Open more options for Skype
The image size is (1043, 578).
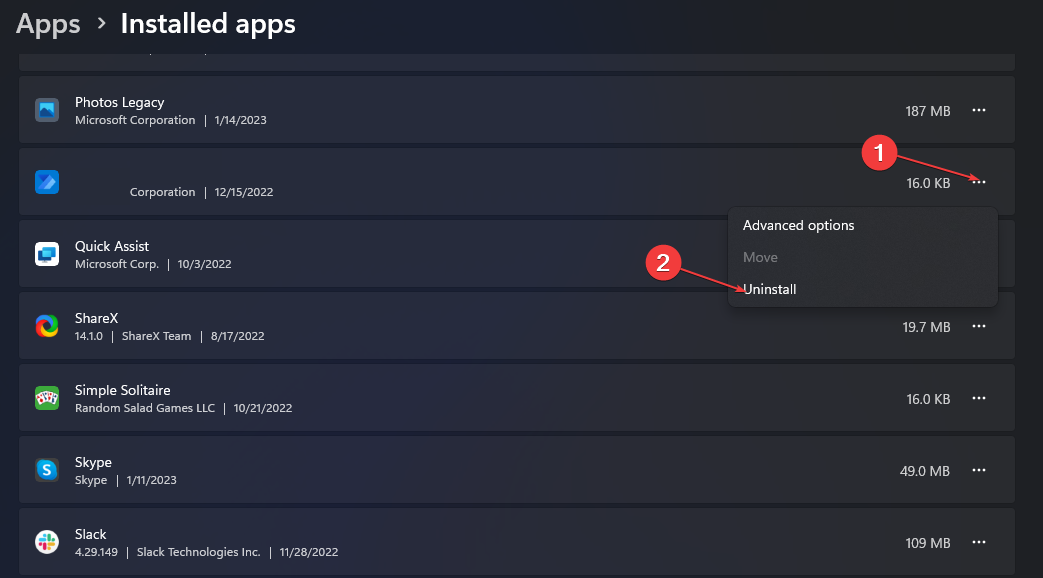pyautogui.click(x=978, y=470)
